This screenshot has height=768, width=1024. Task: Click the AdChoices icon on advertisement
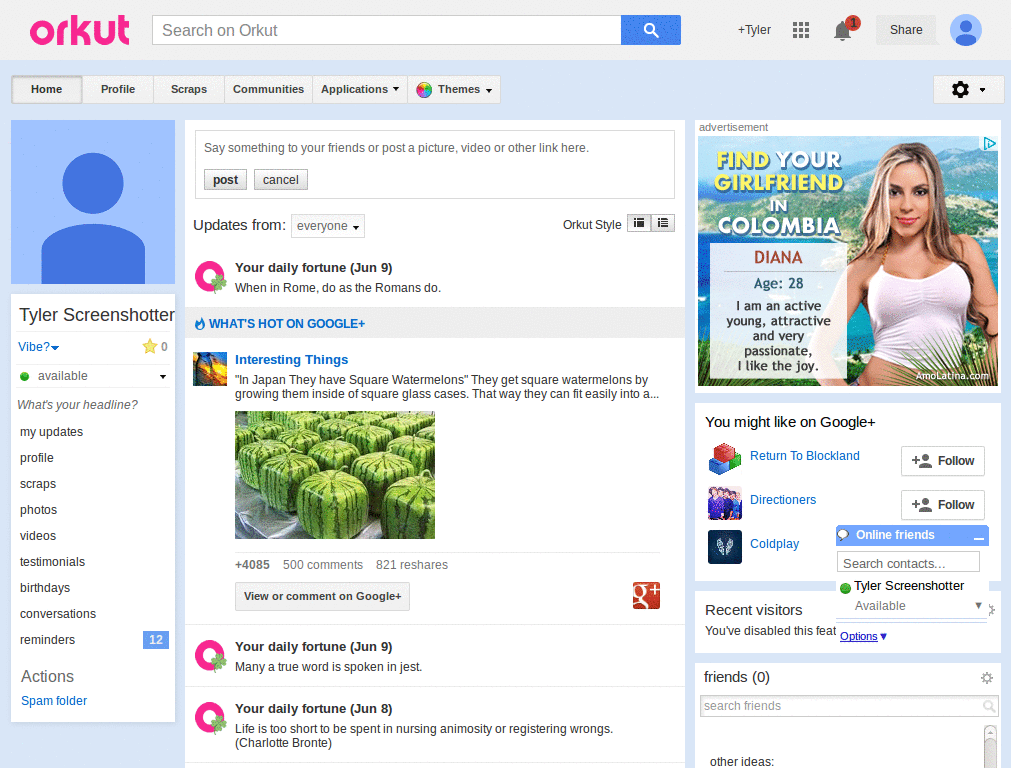[989, 143]
